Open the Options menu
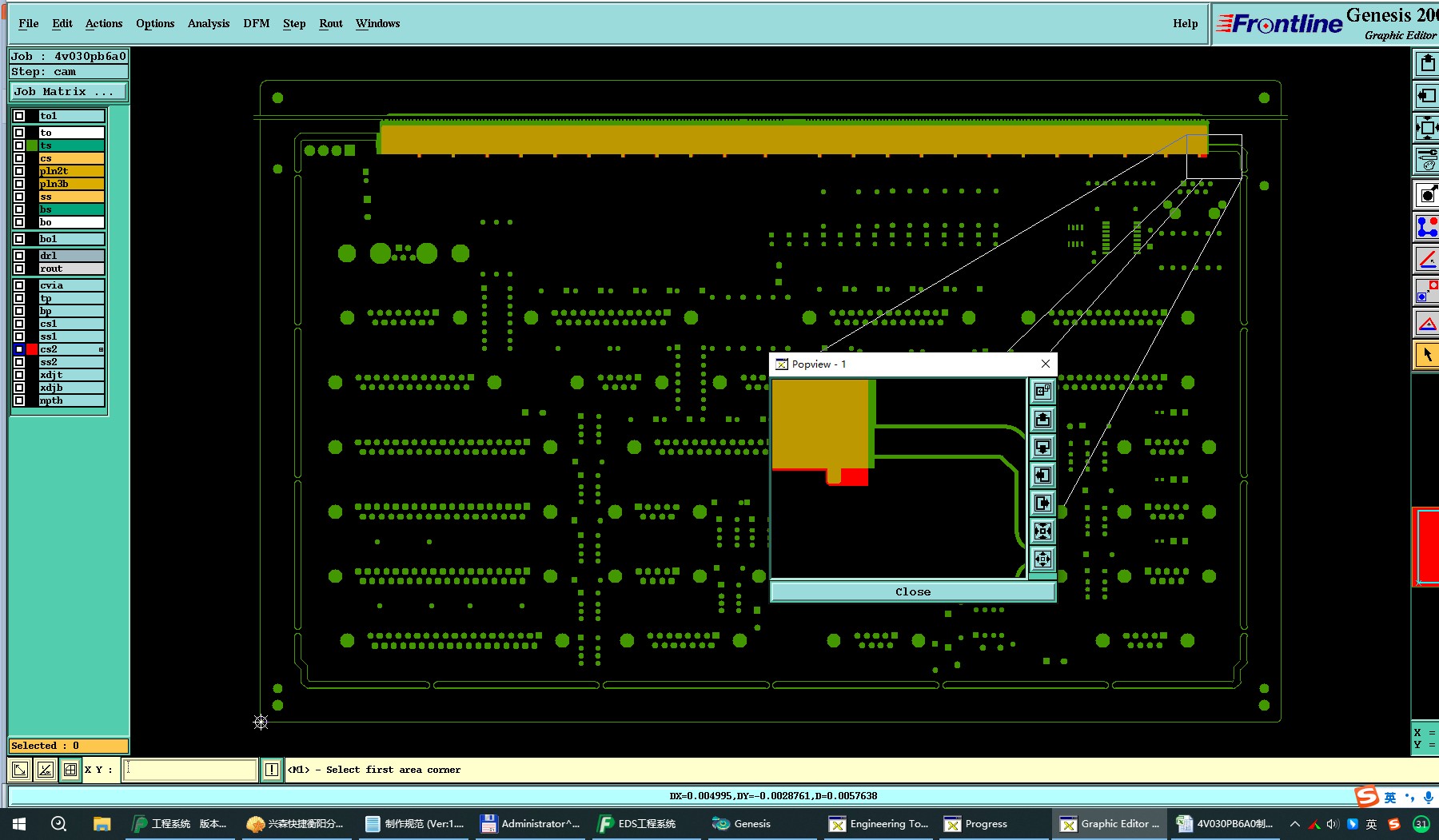Screen dimensions: 1439x840 (x=155, y=23)
